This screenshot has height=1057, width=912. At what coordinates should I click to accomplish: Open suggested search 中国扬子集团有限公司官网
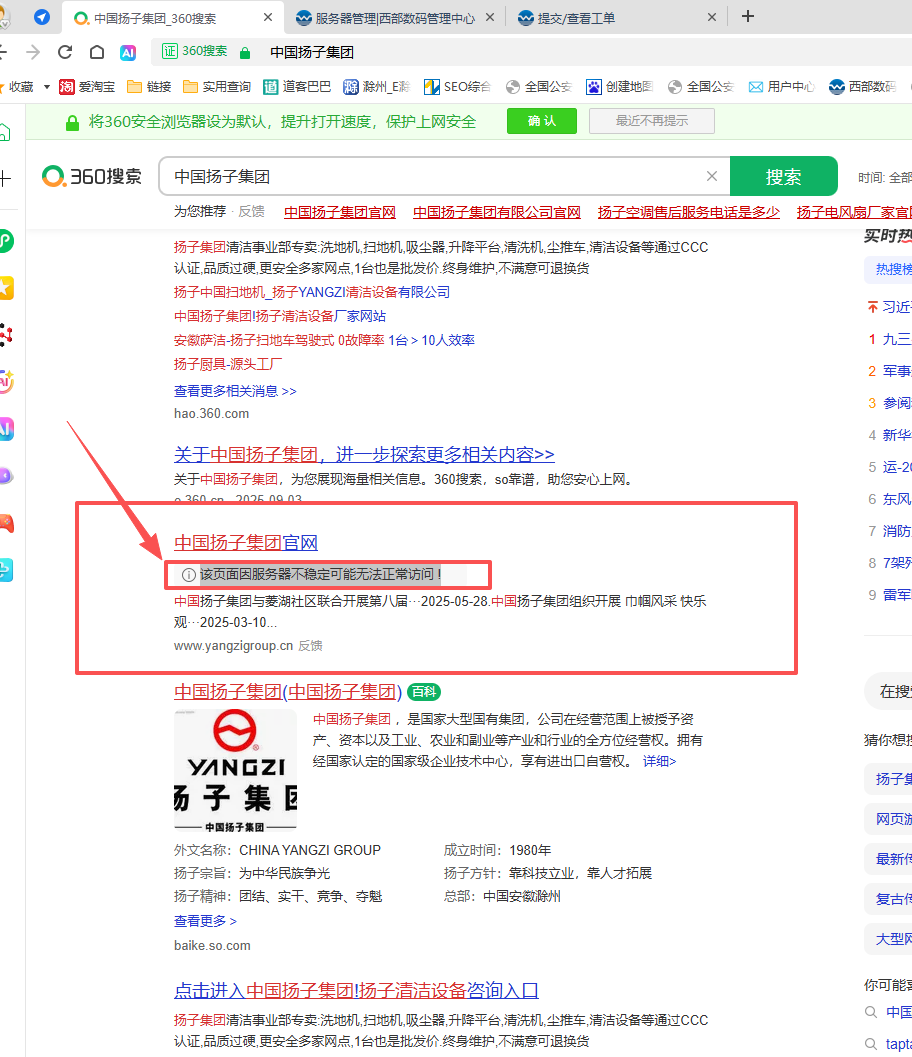tap(497, 212)
